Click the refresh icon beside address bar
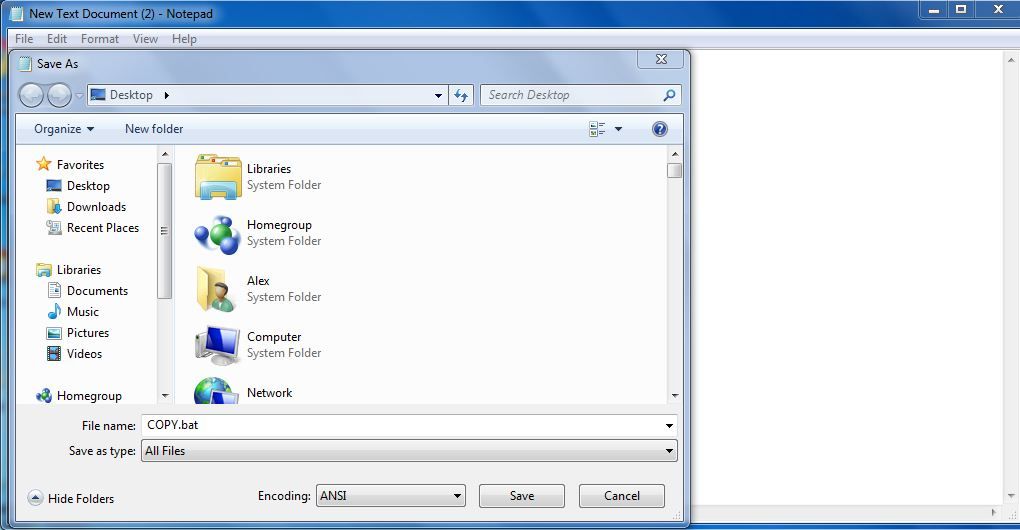Viewport: 1020px width, 530px height. tap(461, 96)
